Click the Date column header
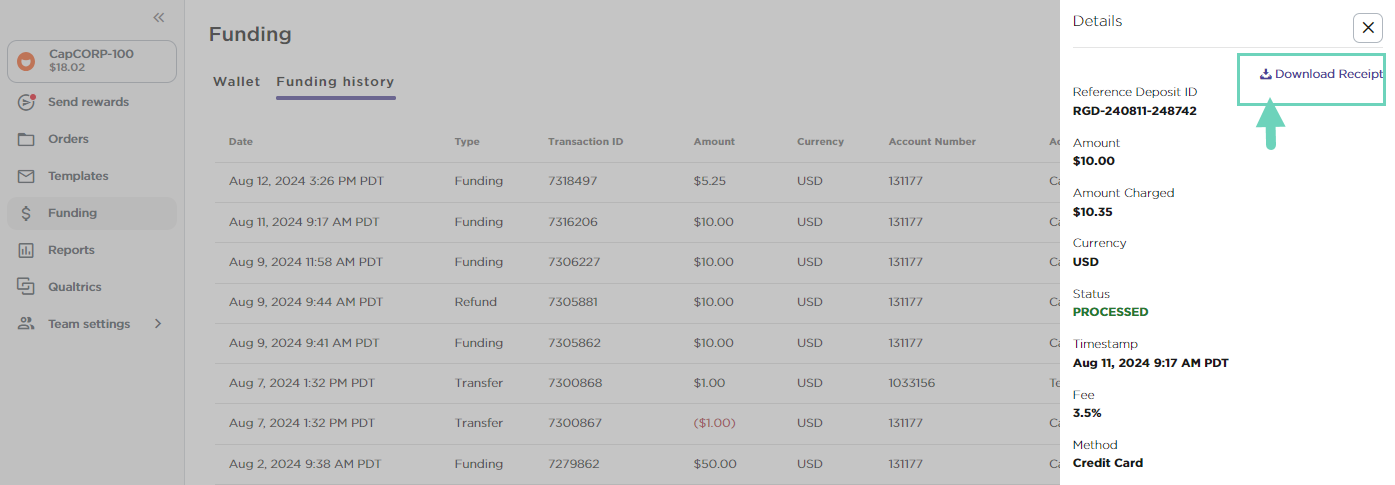The width and height of the screenshot is (1395, 485). pyautogui.click(x=241, y=142)
